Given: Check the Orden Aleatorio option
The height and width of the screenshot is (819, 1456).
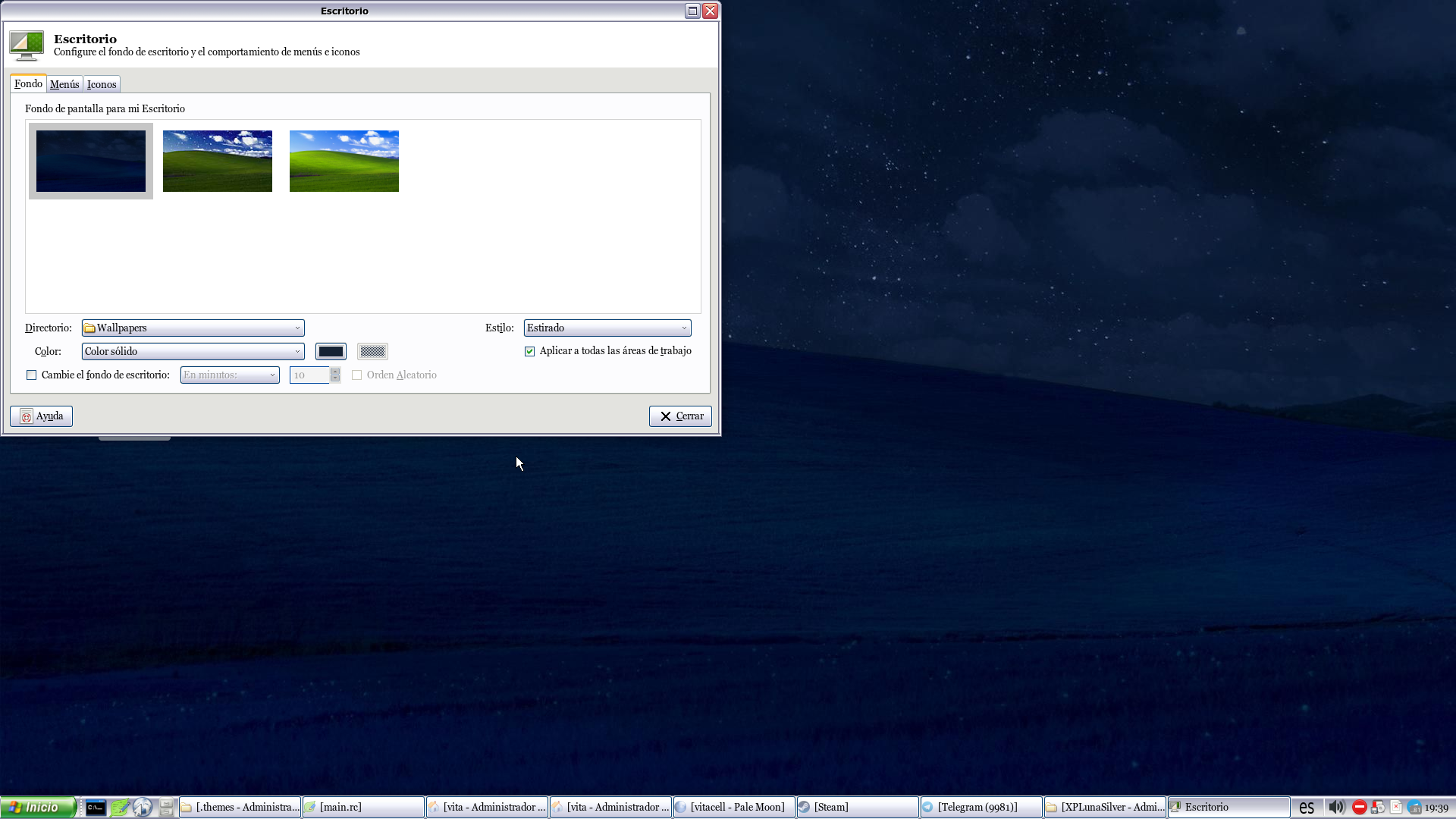Looking at the screenshot, I should [356, 375].
